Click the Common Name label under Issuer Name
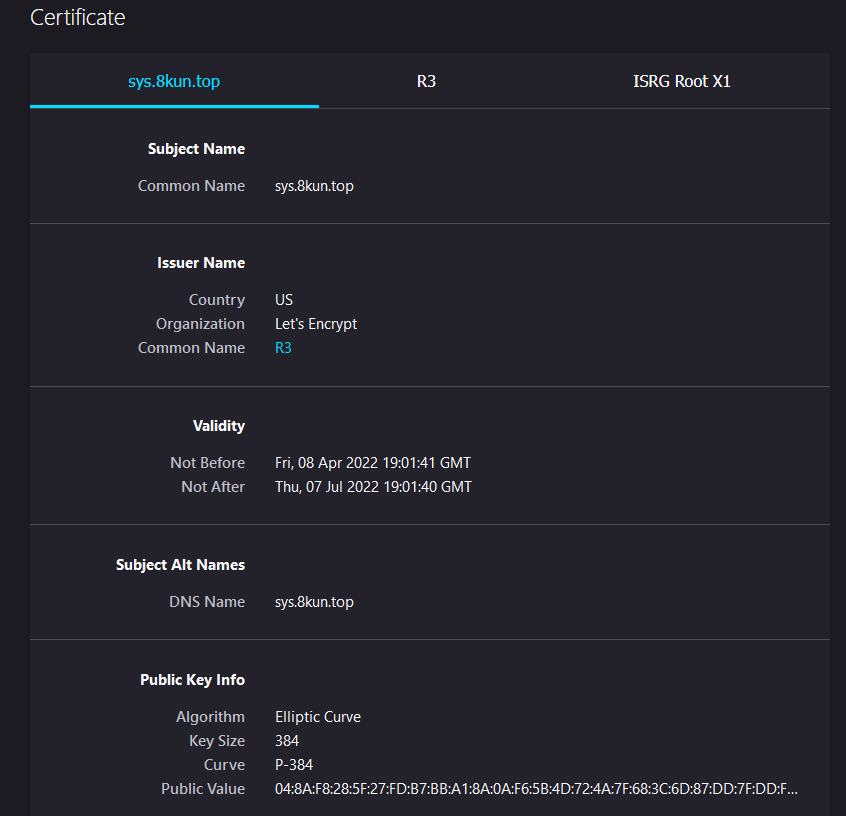Viewport: 846px width, 816px height. click(192, 348)
